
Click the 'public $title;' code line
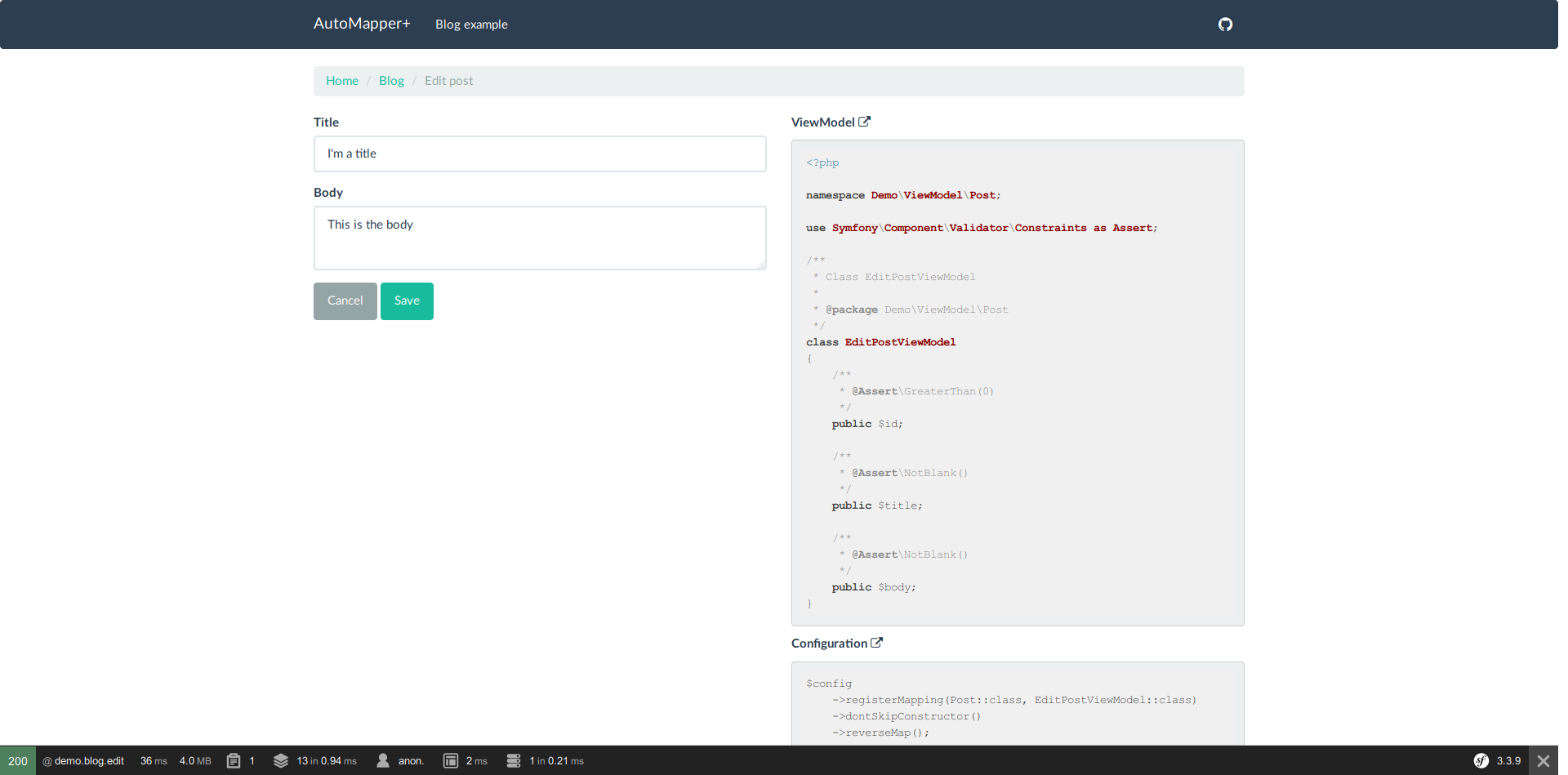pyautogui.click(x=877, y=506)
